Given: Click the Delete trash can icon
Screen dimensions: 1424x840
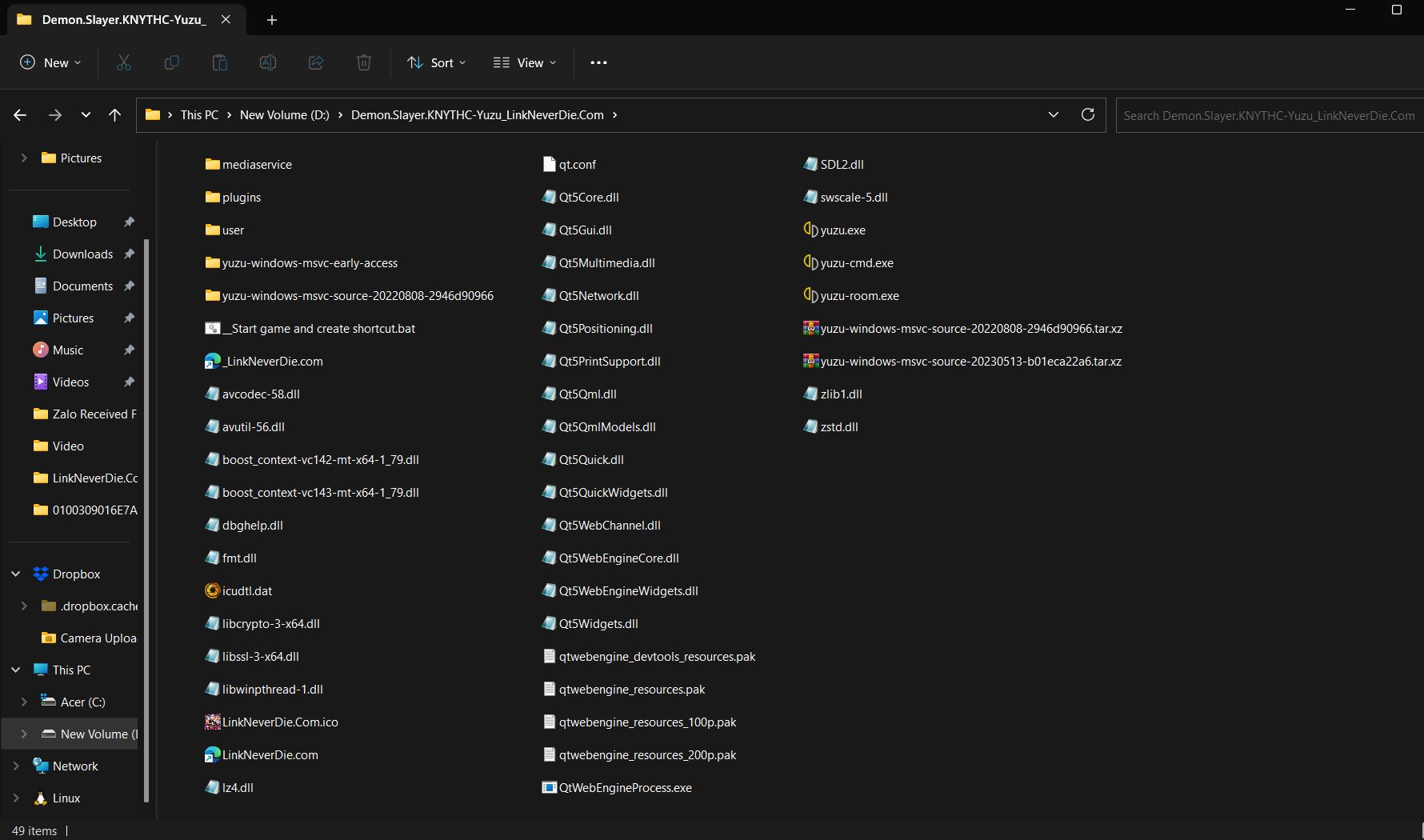Looking at the screenshot, I should (x=364, y=62).
